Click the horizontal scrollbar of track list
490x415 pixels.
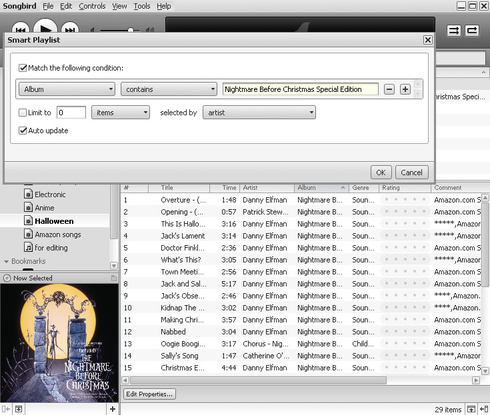coord(258,380)
